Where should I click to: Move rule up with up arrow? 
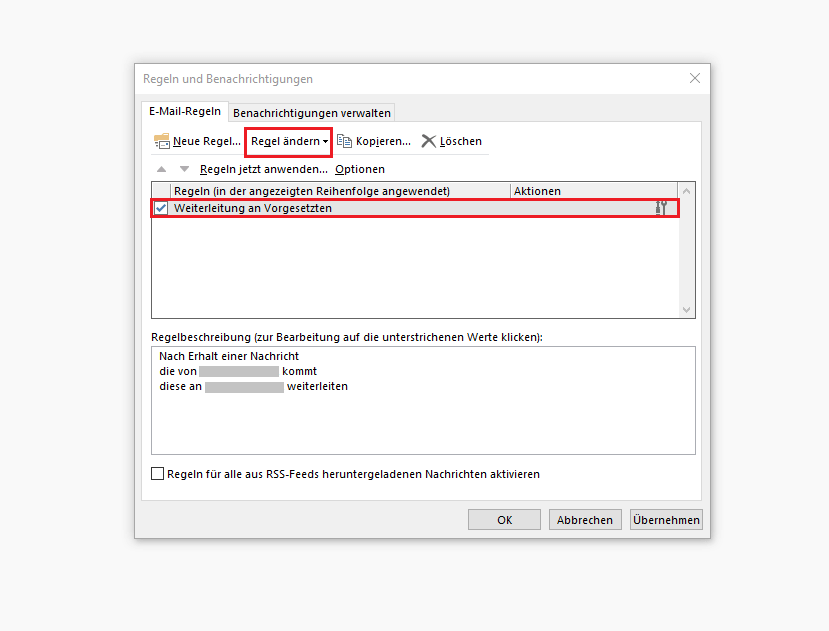tap(161, 169)
